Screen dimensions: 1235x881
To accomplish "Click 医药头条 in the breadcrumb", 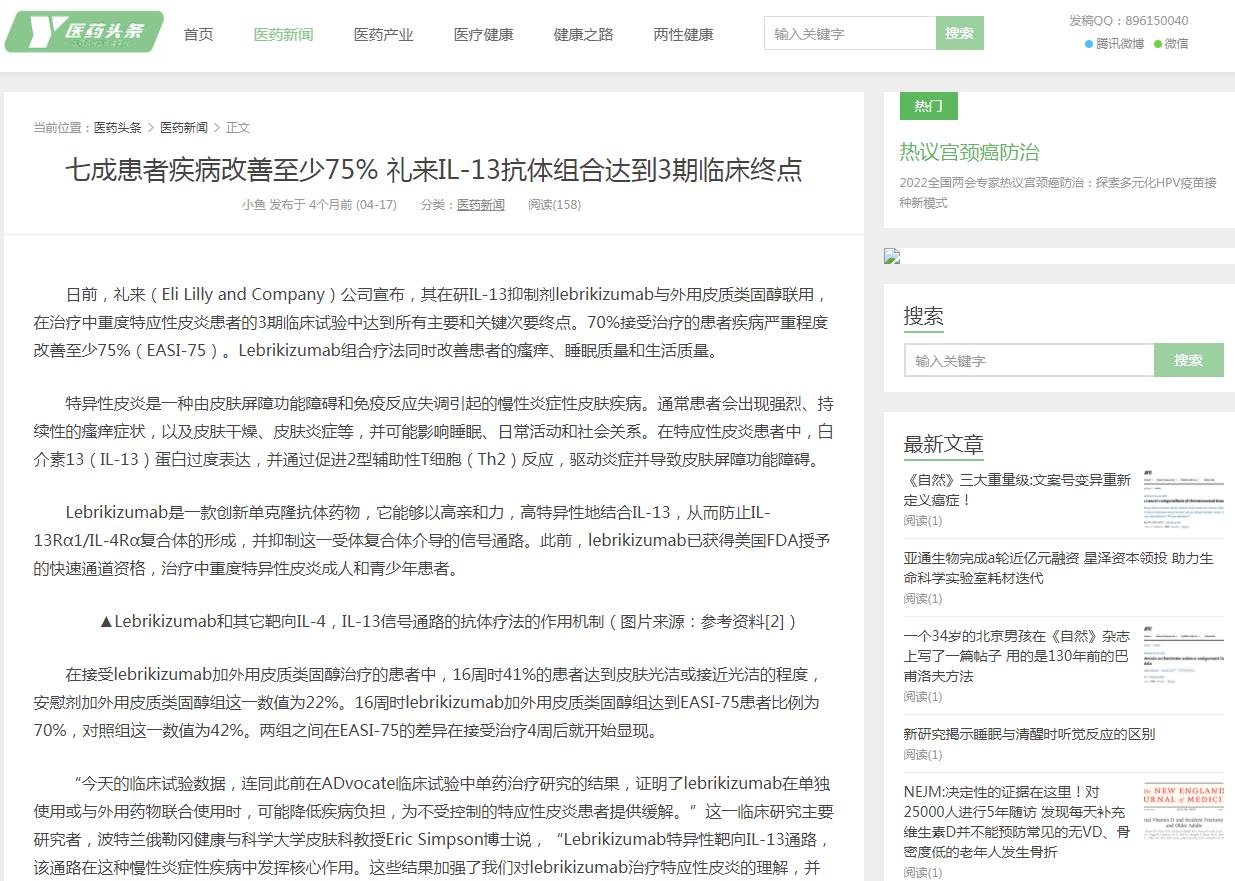I will pos(118,127).
